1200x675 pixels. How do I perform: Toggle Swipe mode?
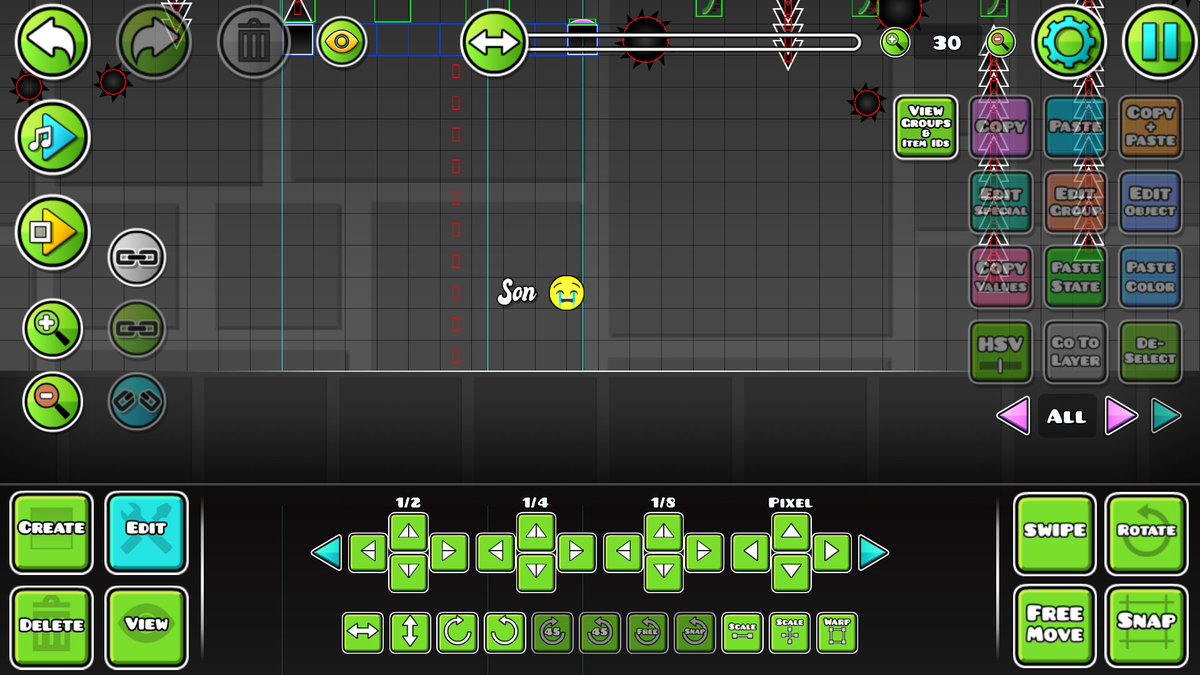click(x=1055, y=532)
